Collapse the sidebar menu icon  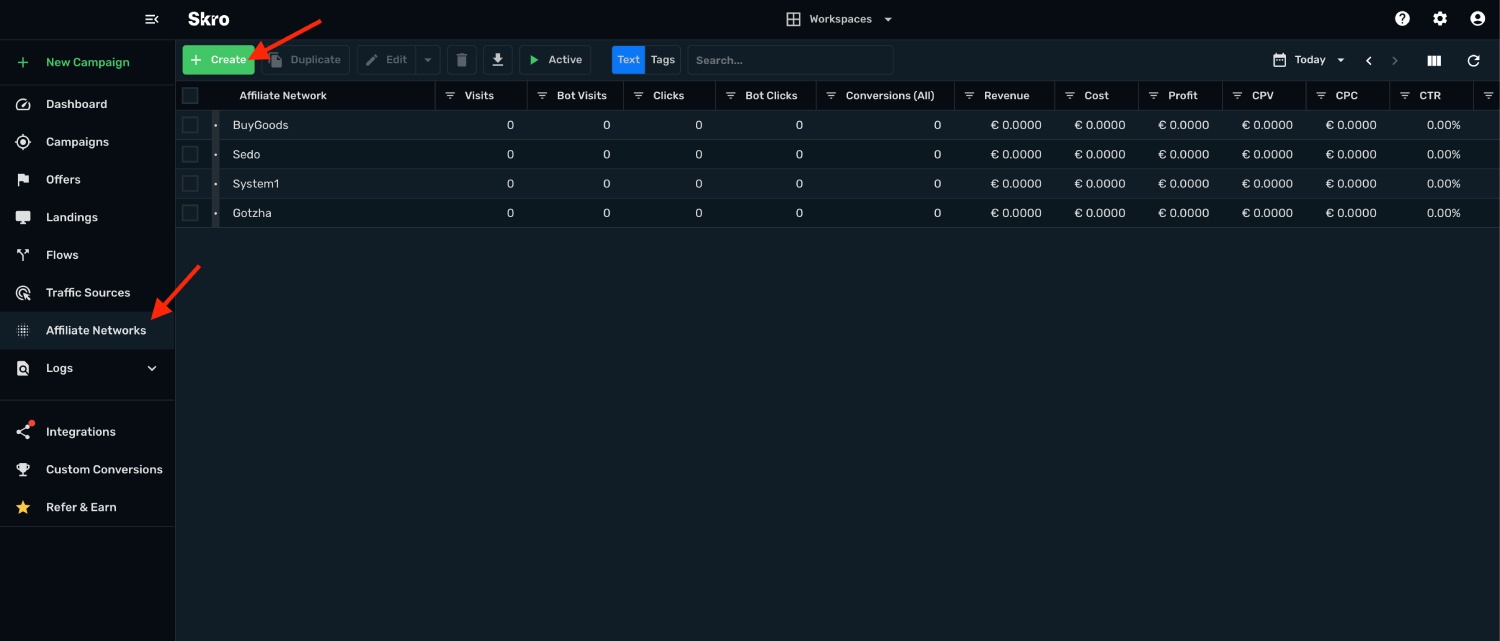tap(152, 19)
